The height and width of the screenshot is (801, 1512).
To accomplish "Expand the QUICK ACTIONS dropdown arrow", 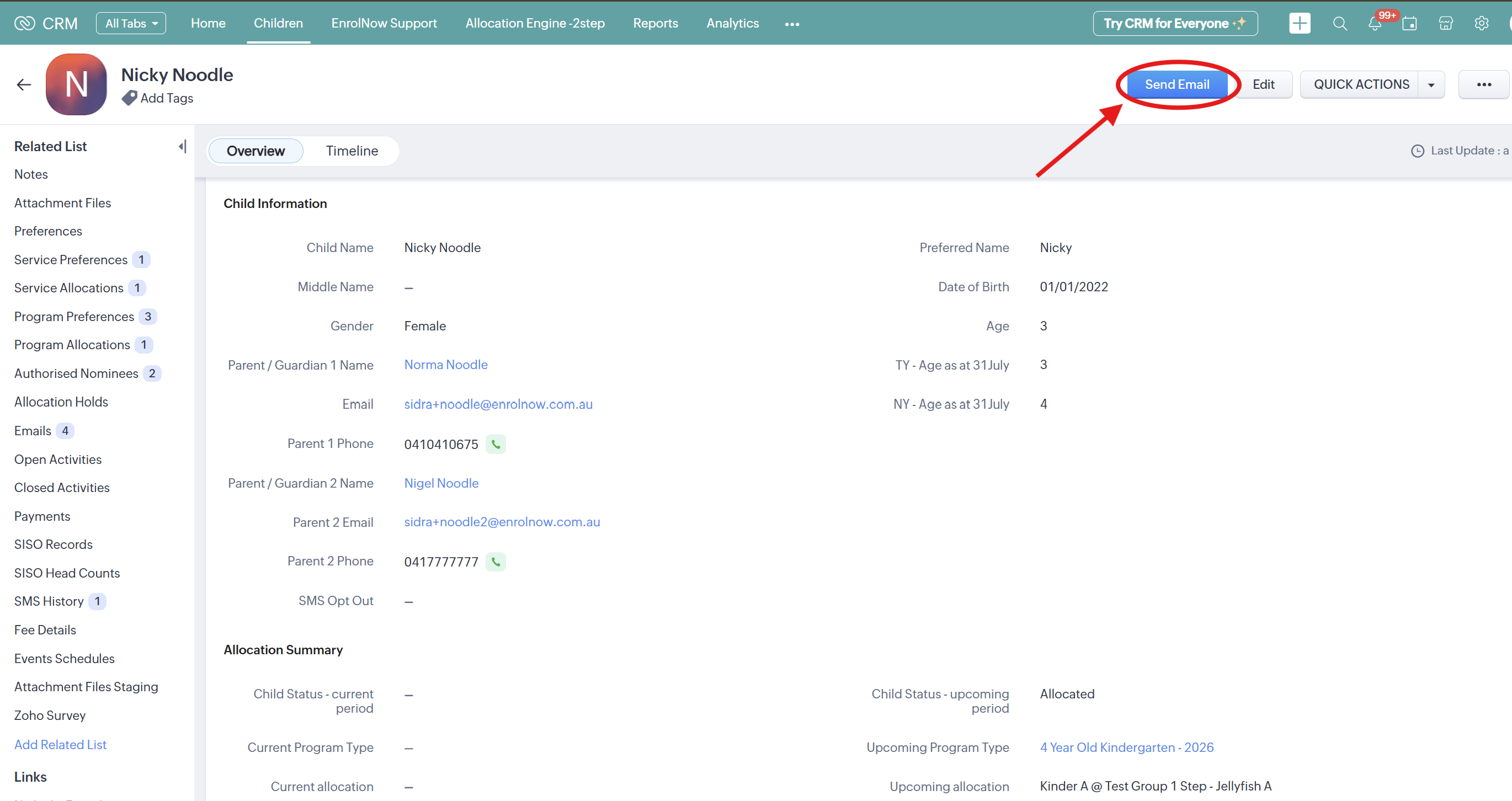I will [x=1431, y=84].
